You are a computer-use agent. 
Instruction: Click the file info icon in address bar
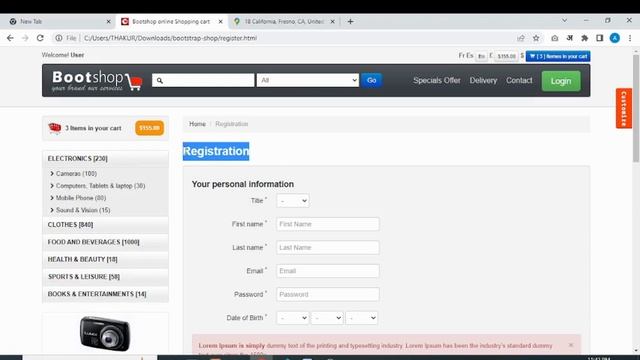(59, 38)
